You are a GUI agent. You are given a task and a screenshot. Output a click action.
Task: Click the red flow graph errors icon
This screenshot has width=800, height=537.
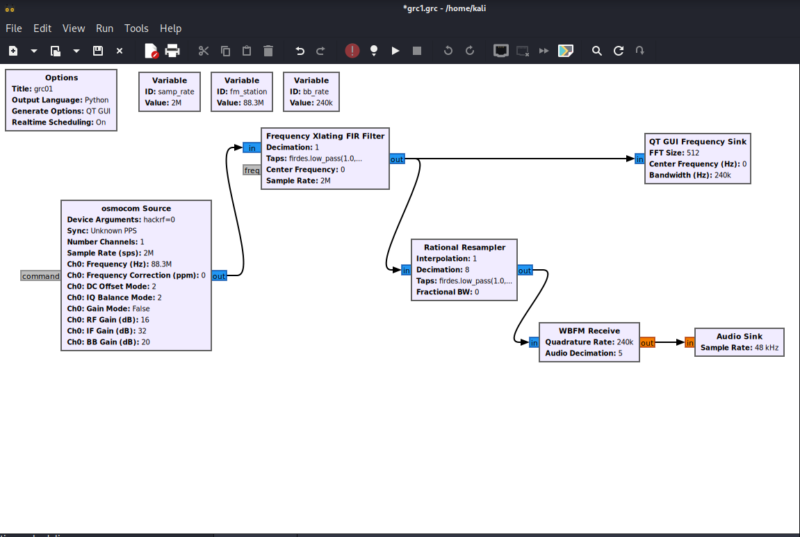352,50
